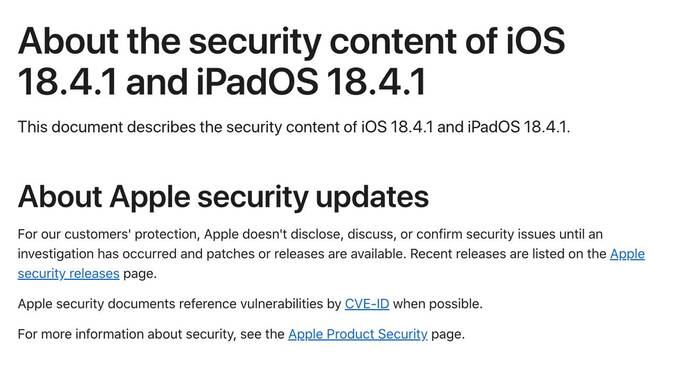Viewport: 680px width, 378px height.
Task: Click 'page.' following the security releases link
Action: pyautogui.click(x=140, y=274)
